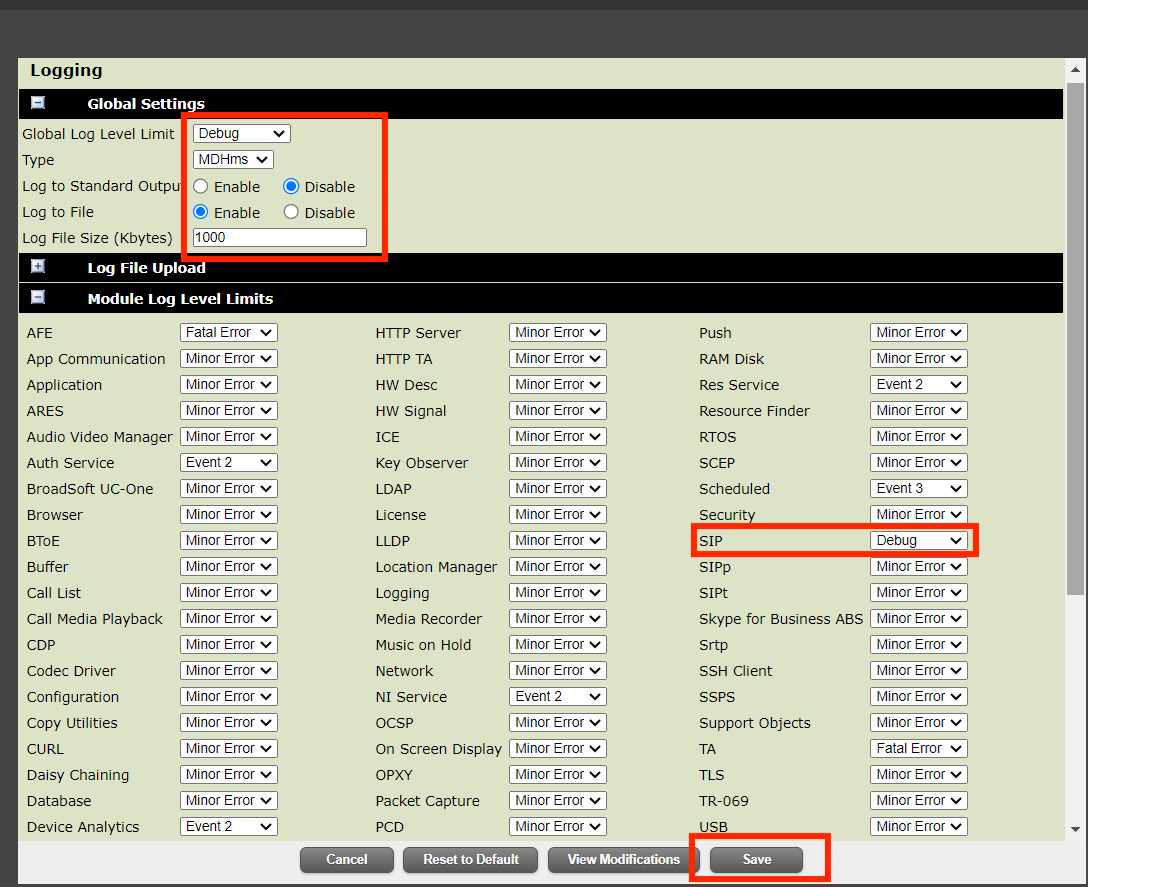This screenshot has height=887, width=1152.
Task: Open the Device Analytics log level dropdown
Action: point(228,826)
